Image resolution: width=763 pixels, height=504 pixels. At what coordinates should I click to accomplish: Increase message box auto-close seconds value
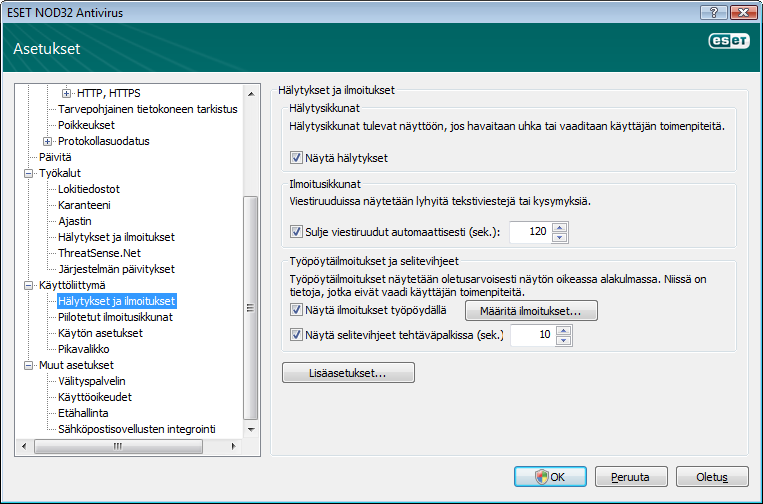(560, 227)
